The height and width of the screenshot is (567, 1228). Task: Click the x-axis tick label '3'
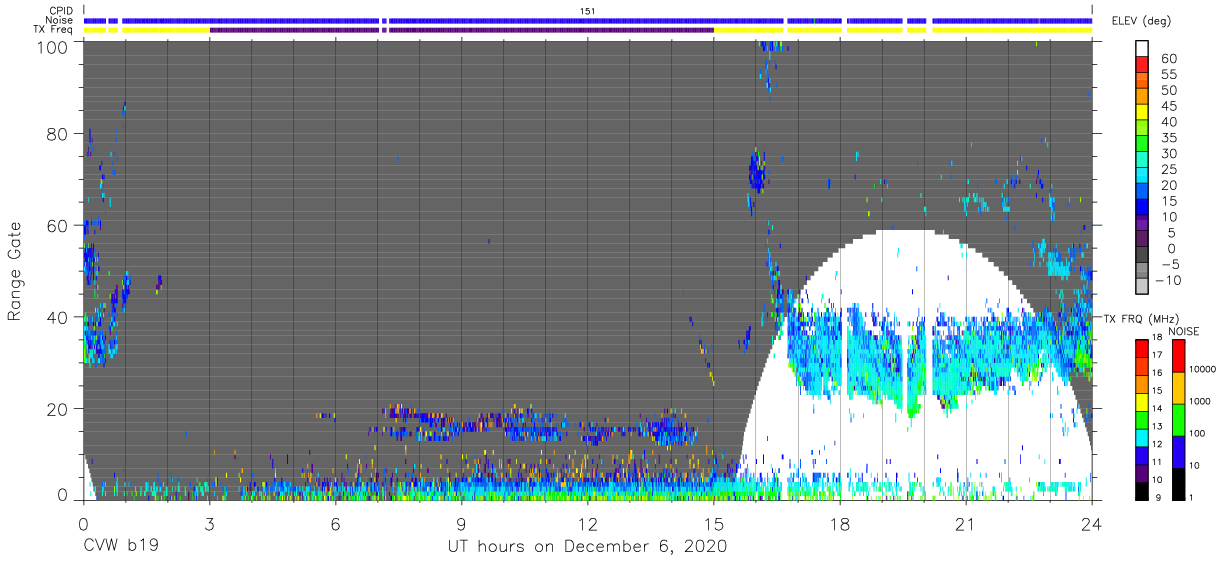(209, 524)
